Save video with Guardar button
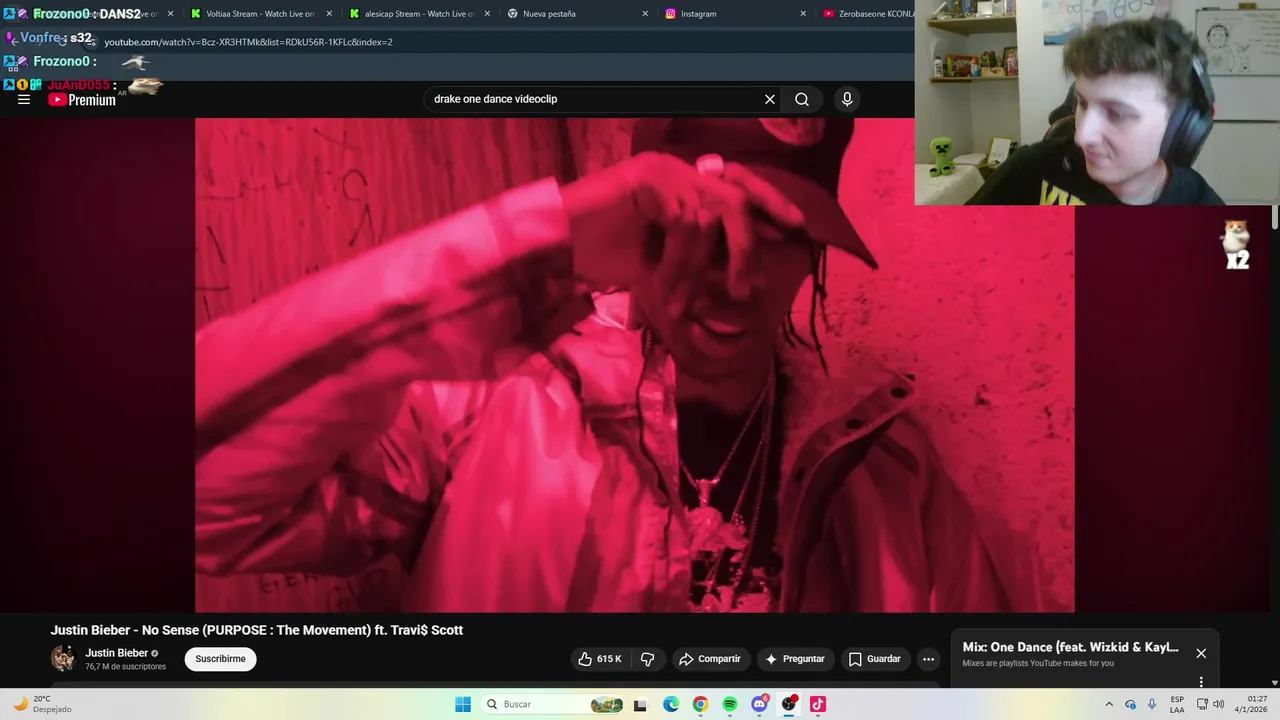This screenshot has width=1280, height=720. click(875, 659)
